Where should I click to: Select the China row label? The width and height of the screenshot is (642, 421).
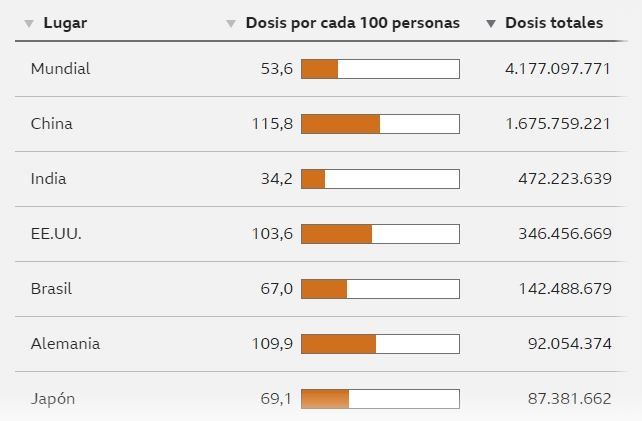(x=52, y=124)
